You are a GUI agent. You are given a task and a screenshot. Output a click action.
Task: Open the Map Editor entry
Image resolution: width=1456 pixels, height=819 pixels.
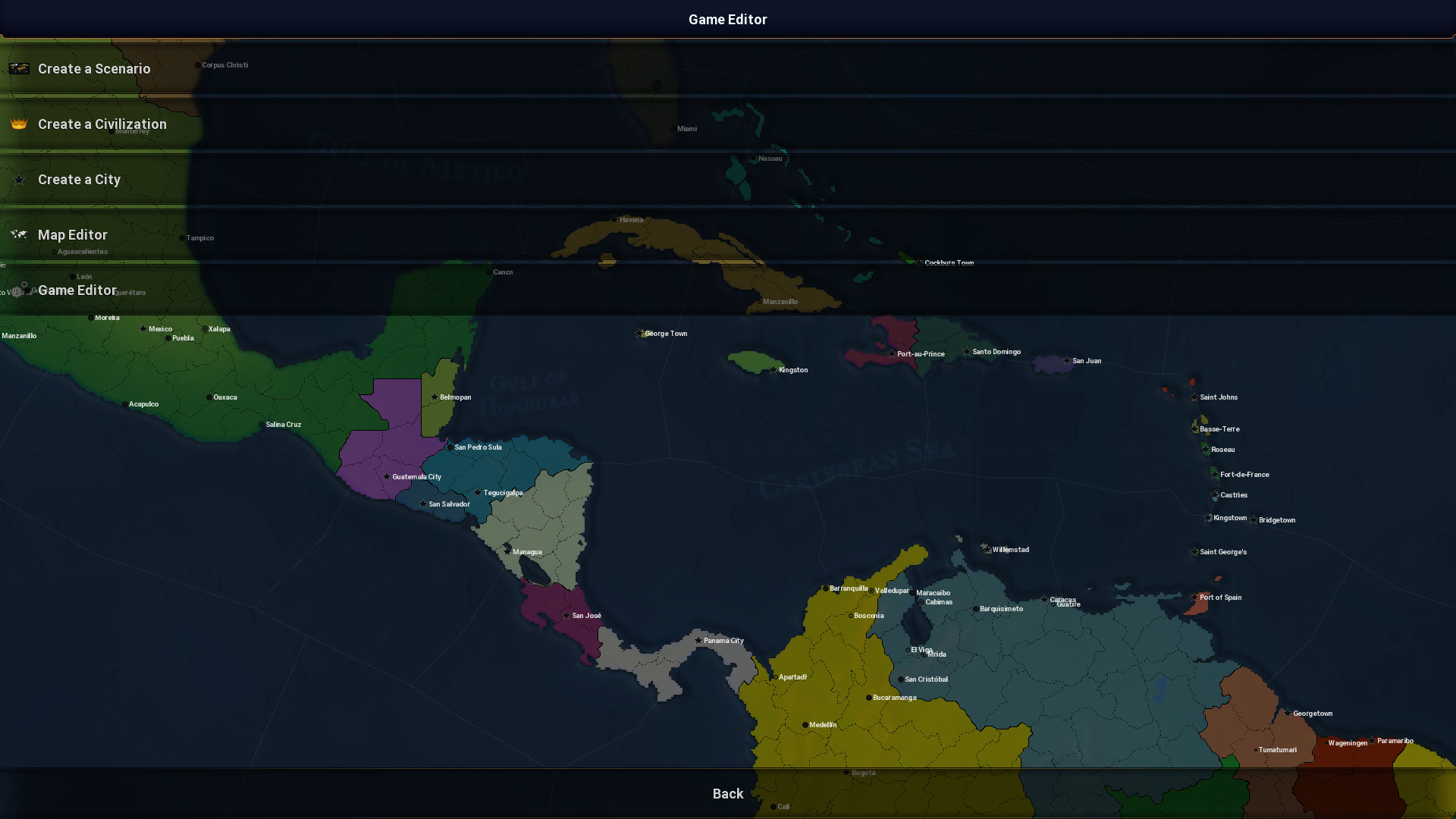coord(73,235)
